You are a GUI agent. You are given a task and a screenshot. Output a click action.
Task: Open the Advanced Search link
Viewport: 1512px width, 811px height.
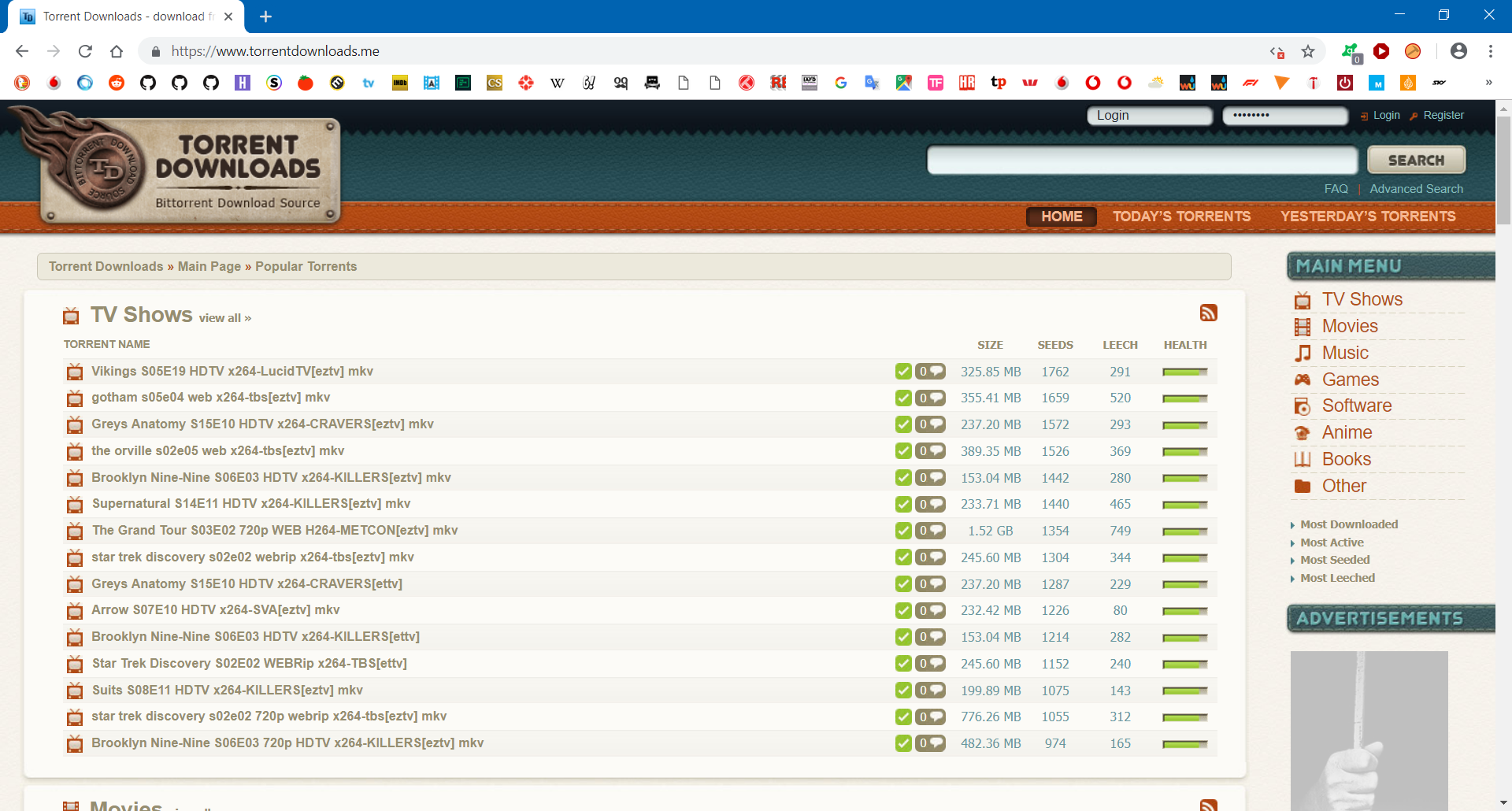coord(1416,188)
